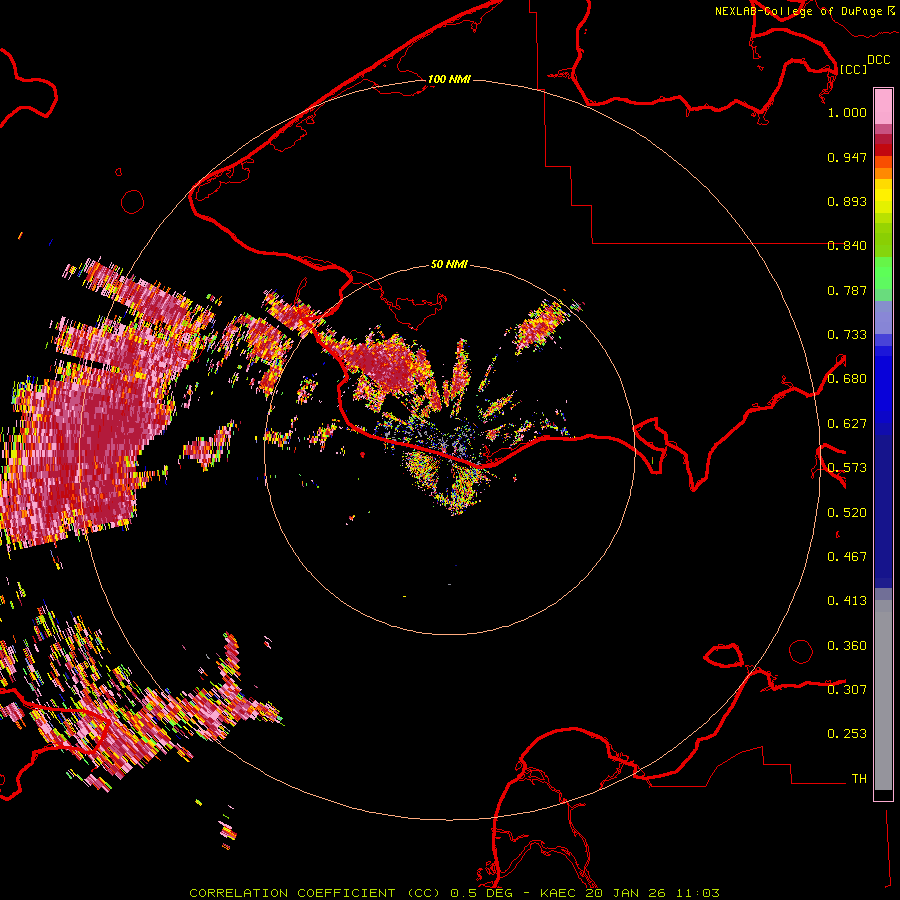Click the 100 NMI range ring label

pos(449,79)
